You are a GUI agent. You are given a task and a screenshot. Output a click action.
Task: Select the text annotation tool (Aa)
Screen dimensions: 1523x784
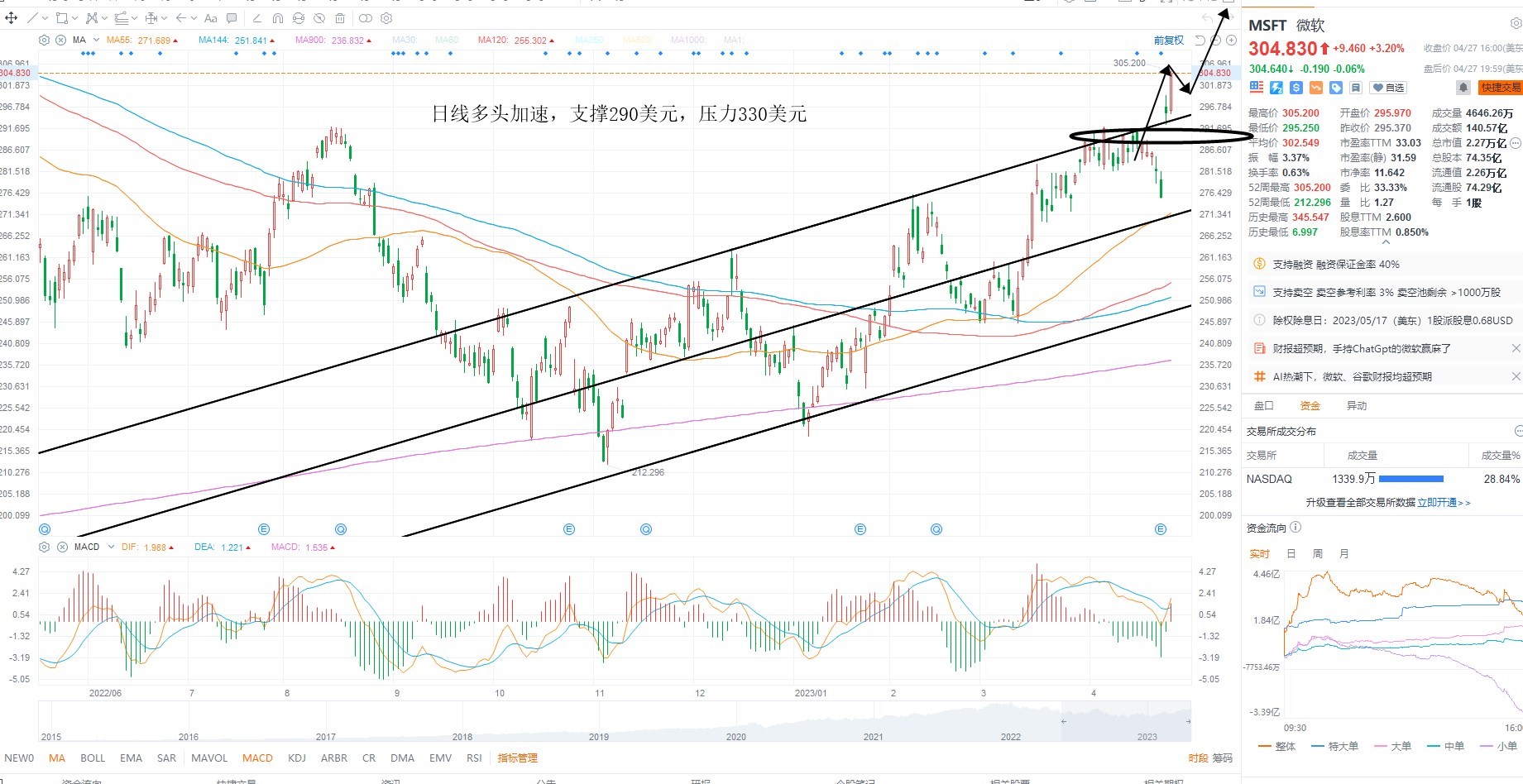pos(210,17)
